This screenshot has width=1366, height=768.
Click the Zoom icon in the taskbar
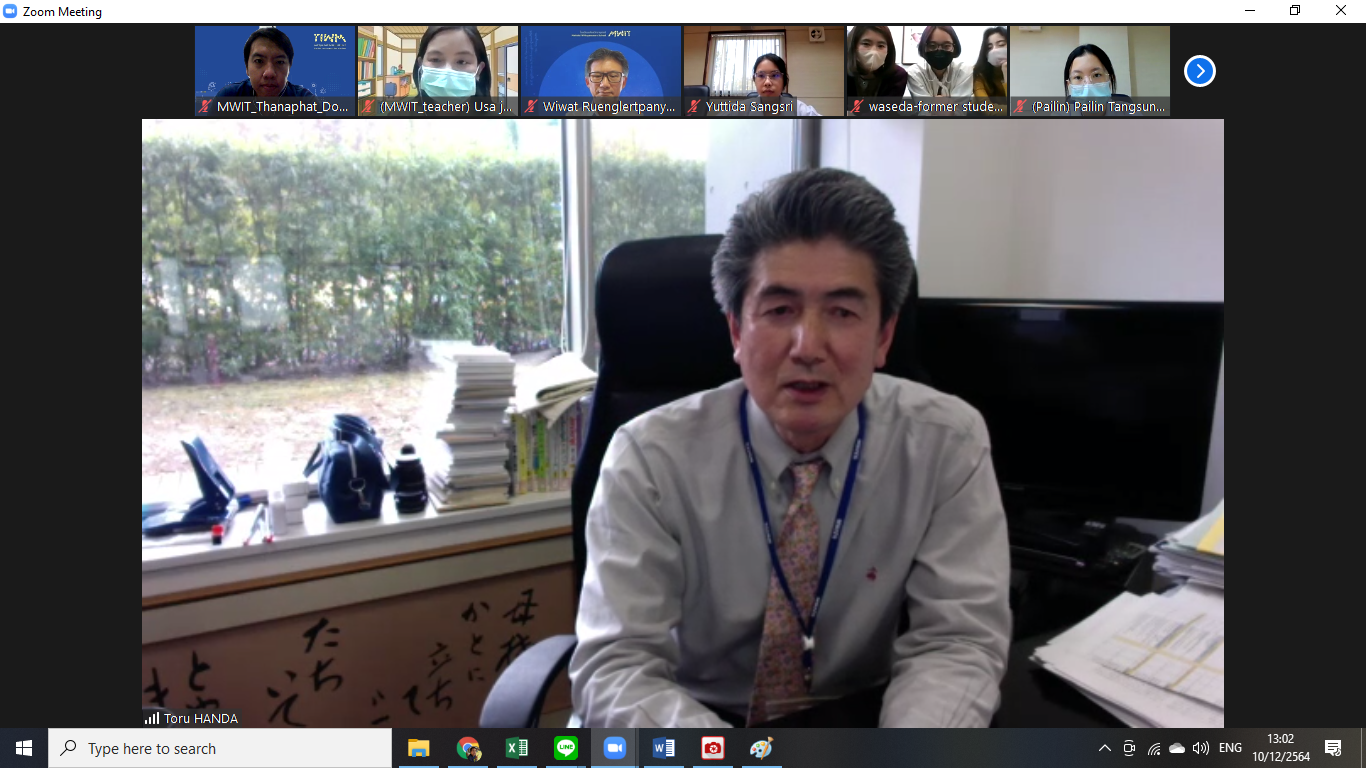(614, 748)
